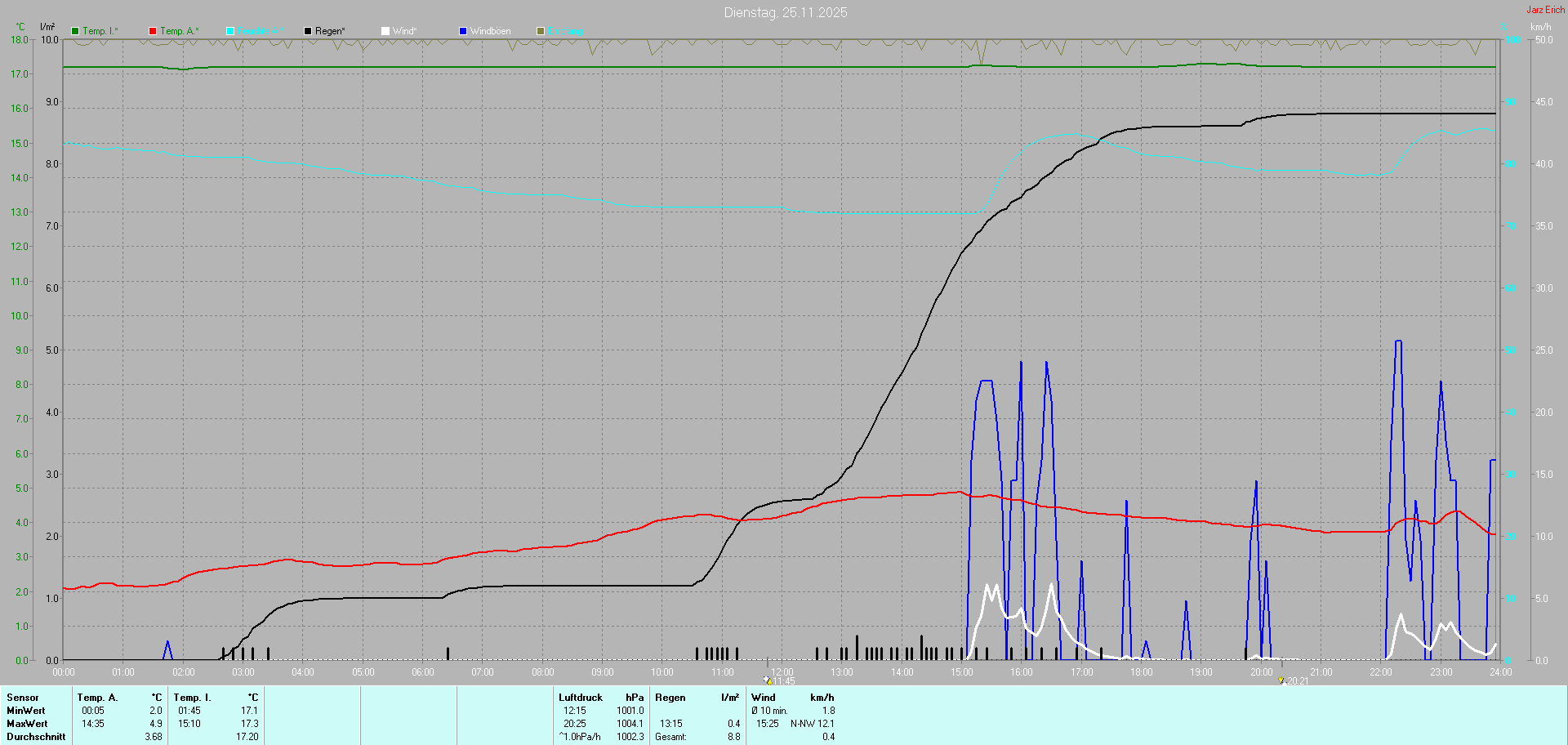Screen dimensions: 1568x745
Task: Click the 'Ø 10 min.' wind label
Action: pyautogui.click(x=770, y=711)
